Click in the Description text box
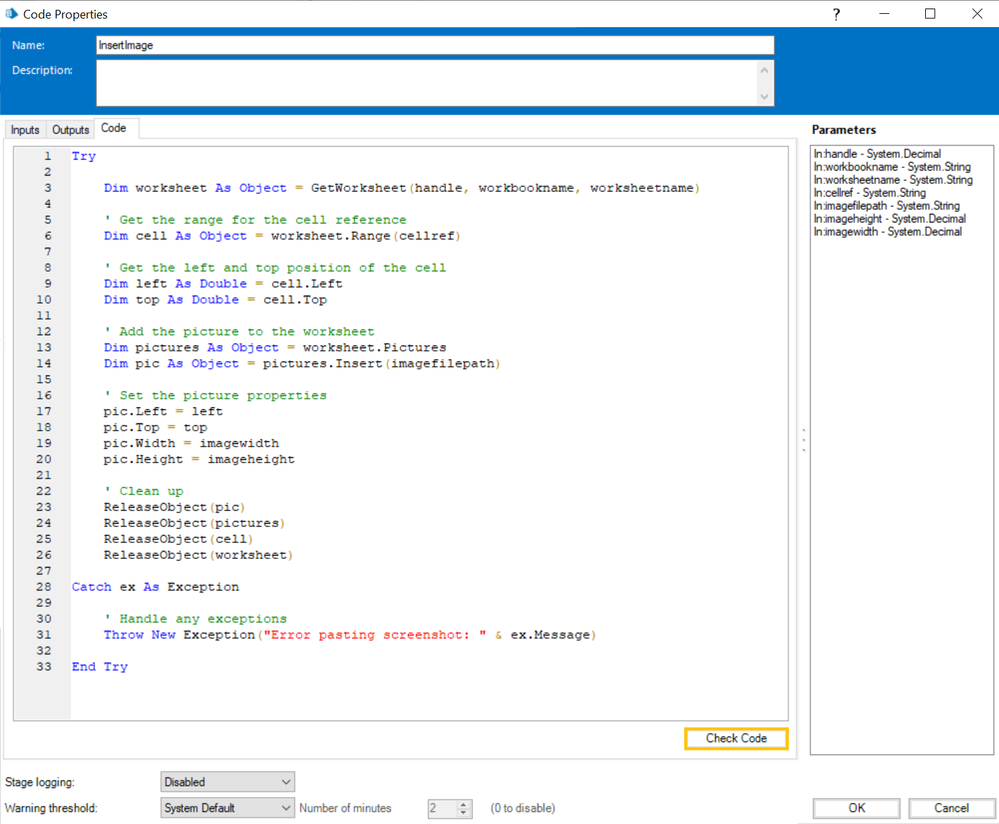 [x=426, y=83]
